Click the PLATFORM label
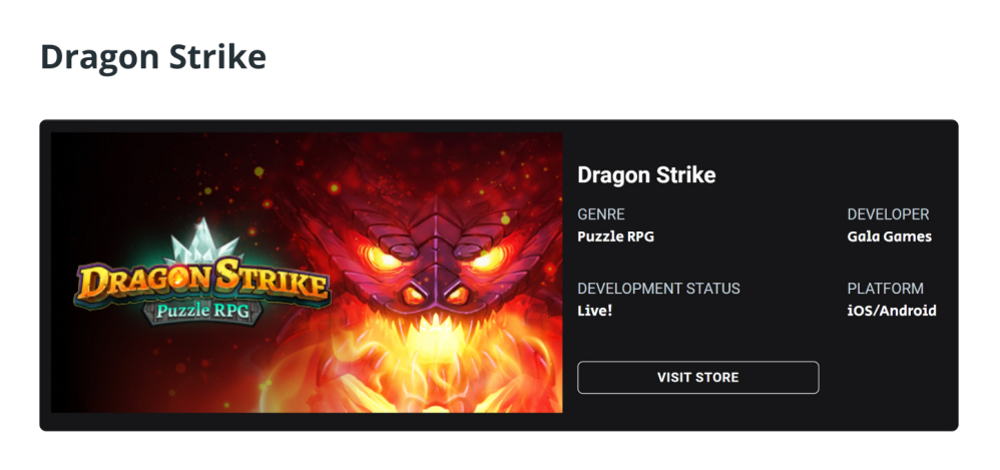Screen dimensions: 1000x470 [x=885, y=289]
